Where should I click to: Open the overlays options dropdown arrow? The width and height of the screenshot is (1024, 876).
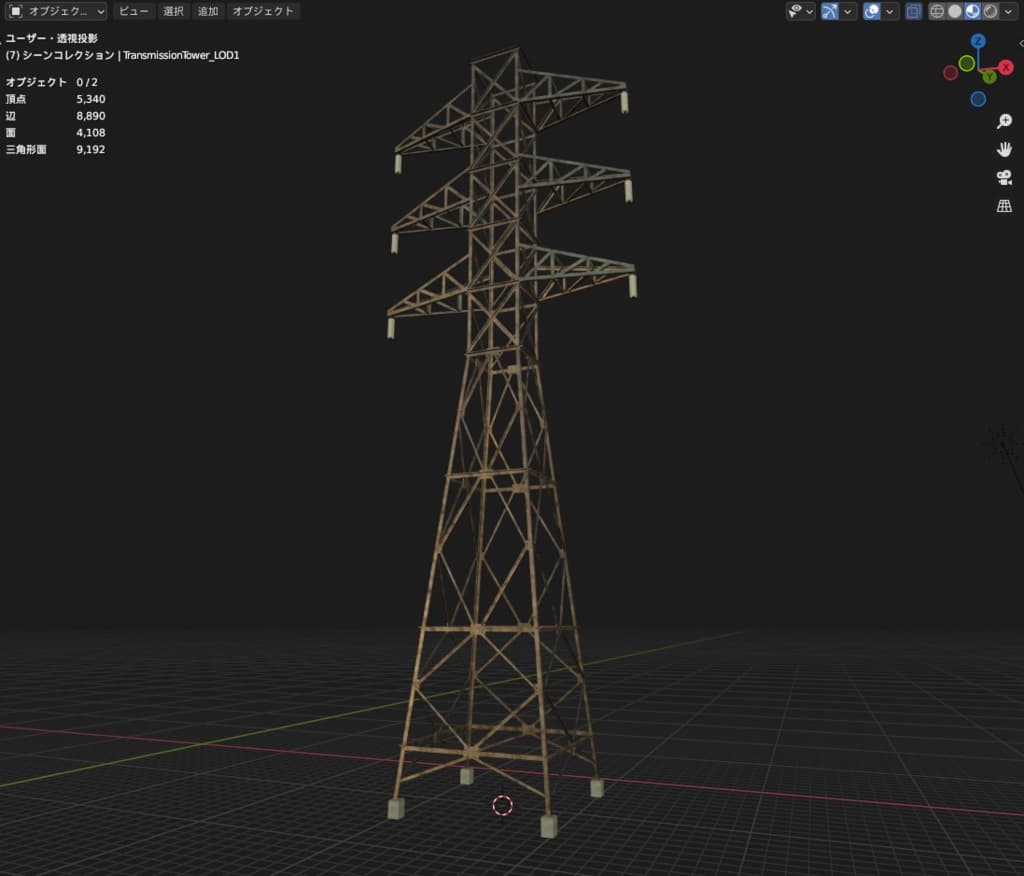(889, 11)
